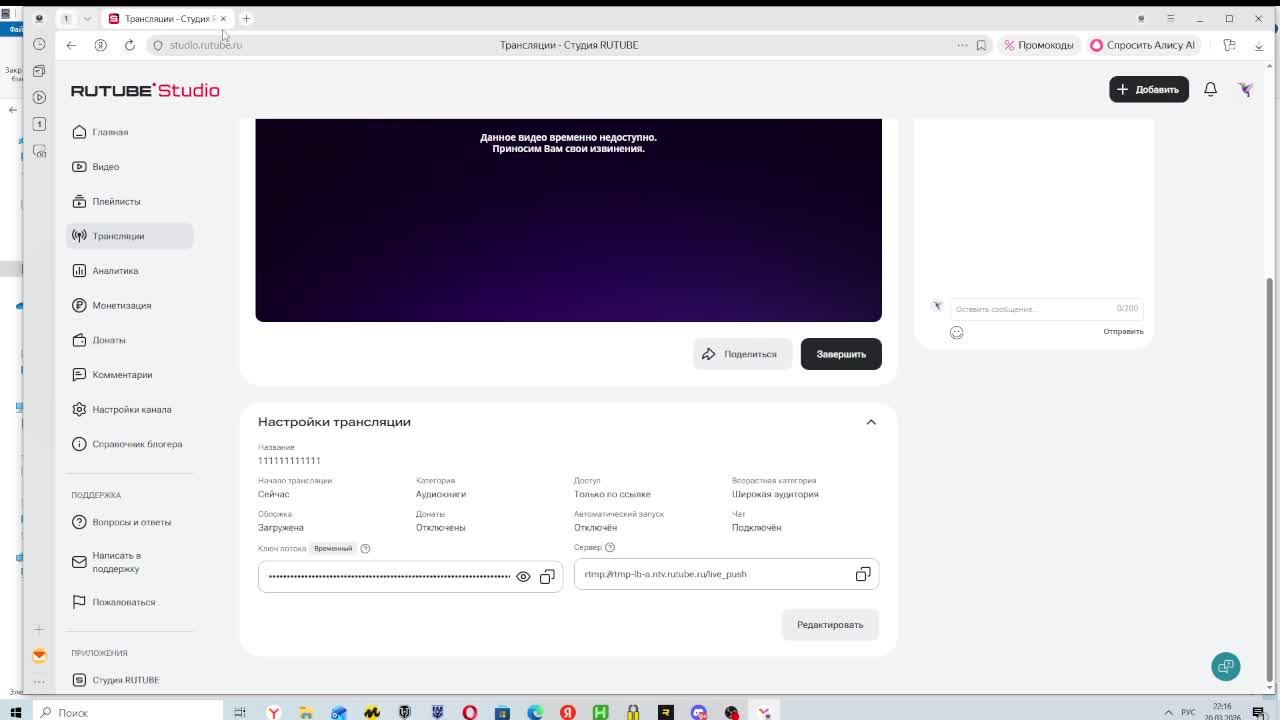Click Отправить in the chat

pos(1123,331)
